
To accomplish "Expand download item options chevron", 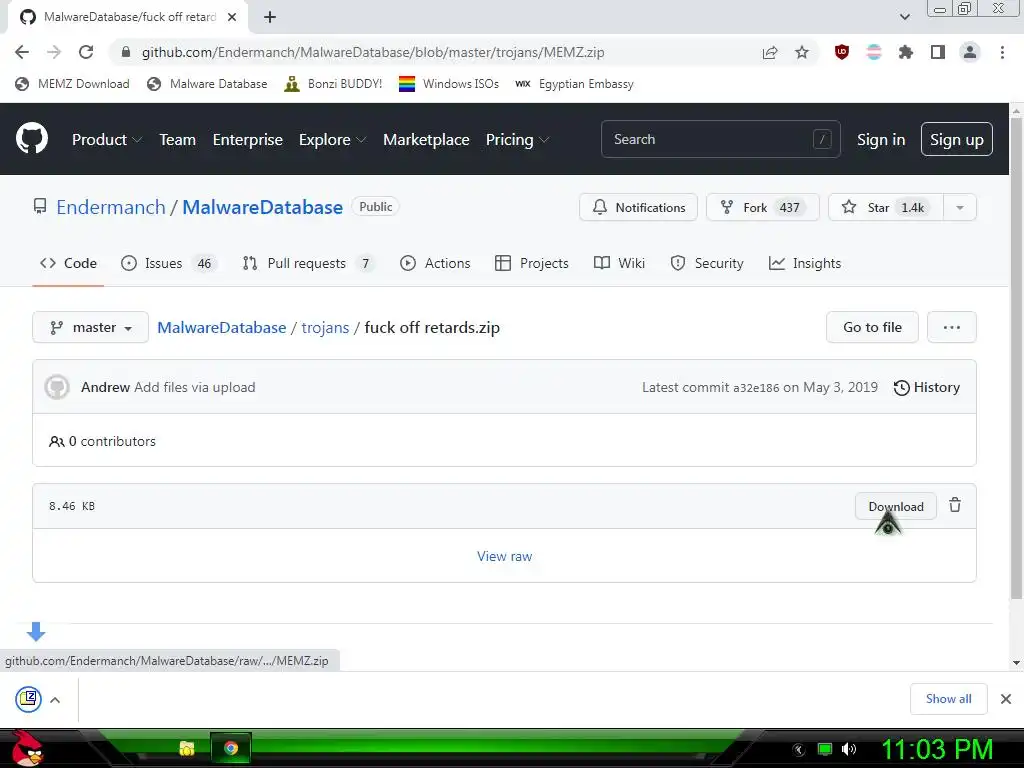I will (56, 699).
